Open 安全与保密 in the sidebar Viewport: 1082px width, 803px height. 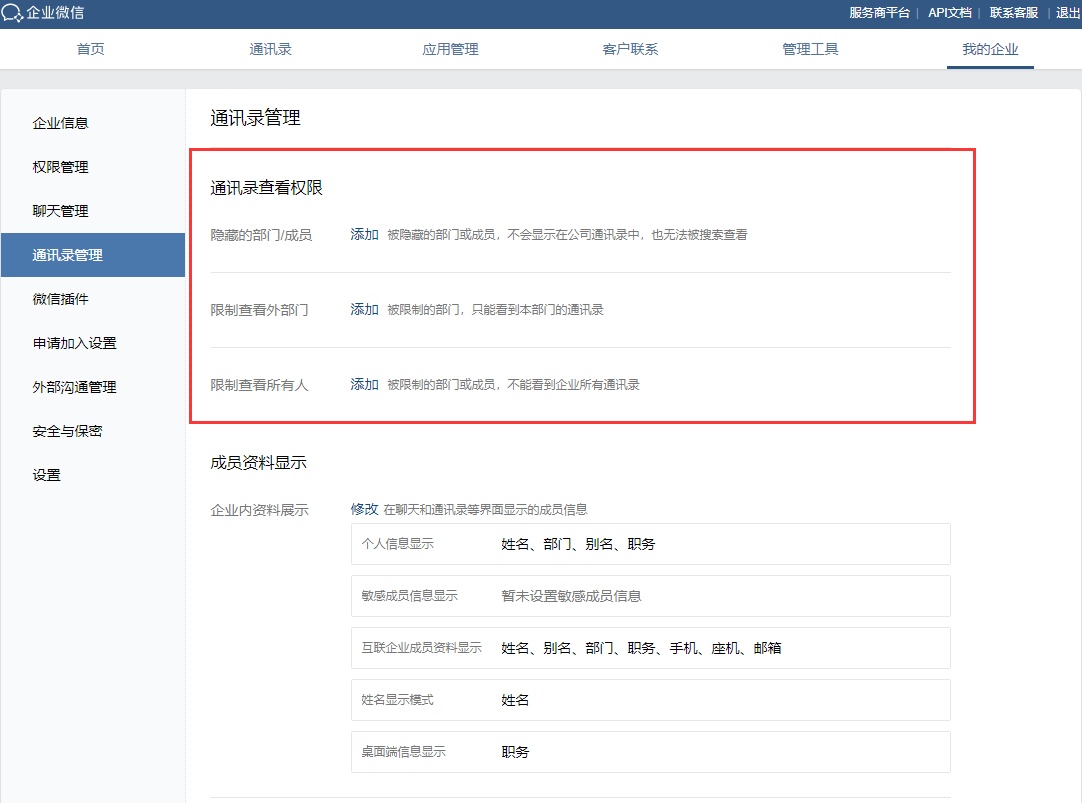(x=68, y=431)
